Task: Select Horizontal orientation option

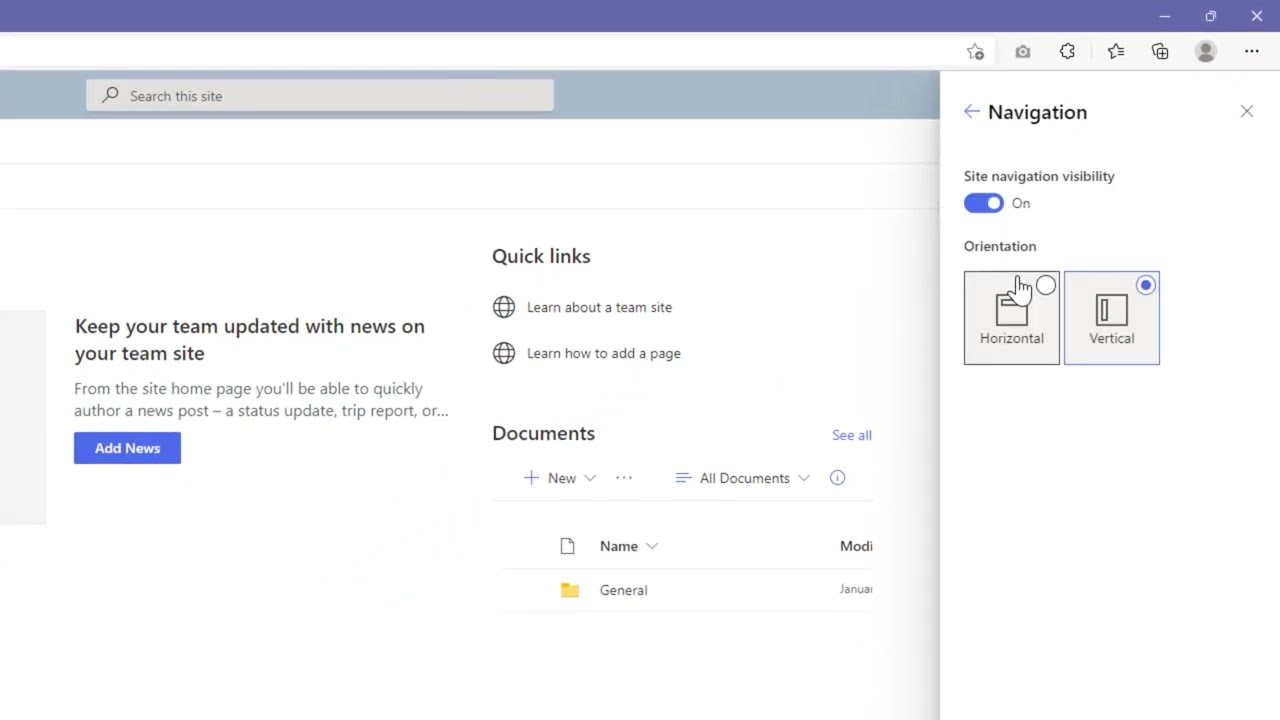Action: pyautogui.click(x=1012, y=318)
